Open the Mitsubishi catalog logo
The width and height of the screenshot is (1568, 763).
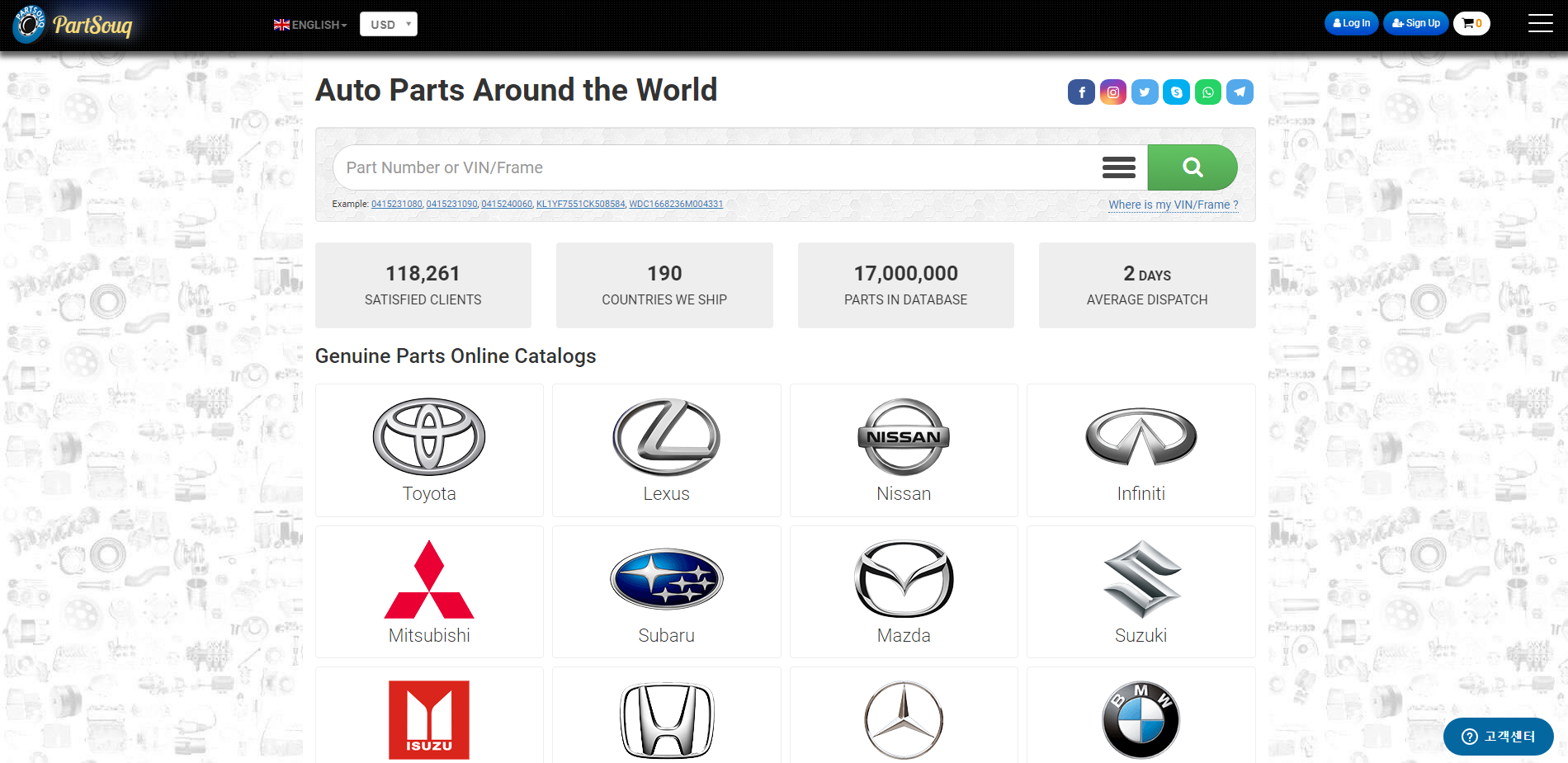(x=429, y=579)
